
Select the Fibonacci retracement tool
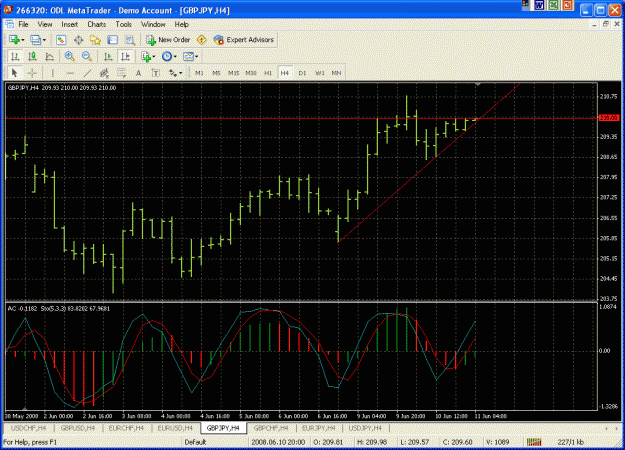[x=121, y=73]
